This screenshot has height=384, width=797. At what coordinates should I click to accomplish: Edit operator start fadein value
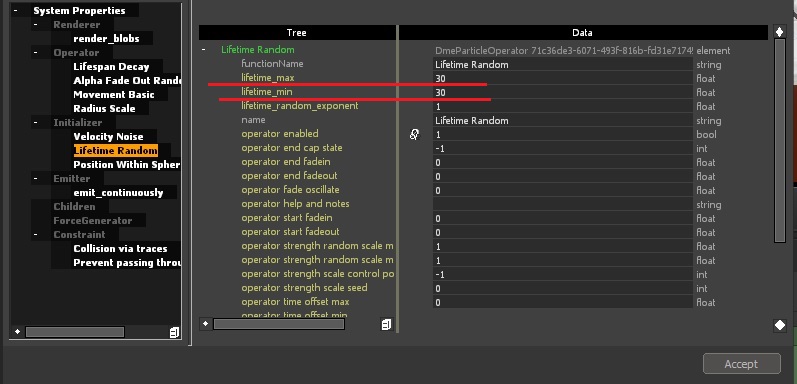pyautogui.click(x=563, y=218)
